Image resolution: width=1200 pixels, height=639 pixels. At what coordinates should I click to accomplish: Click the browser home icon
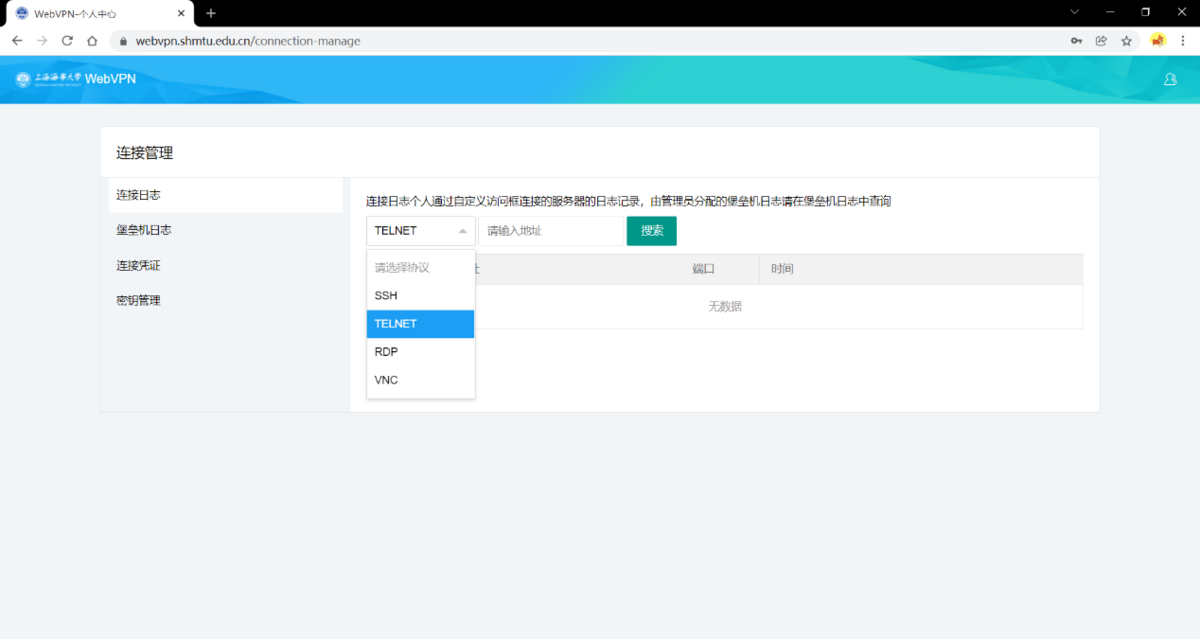pyautogui.click(x=92, y=41)
